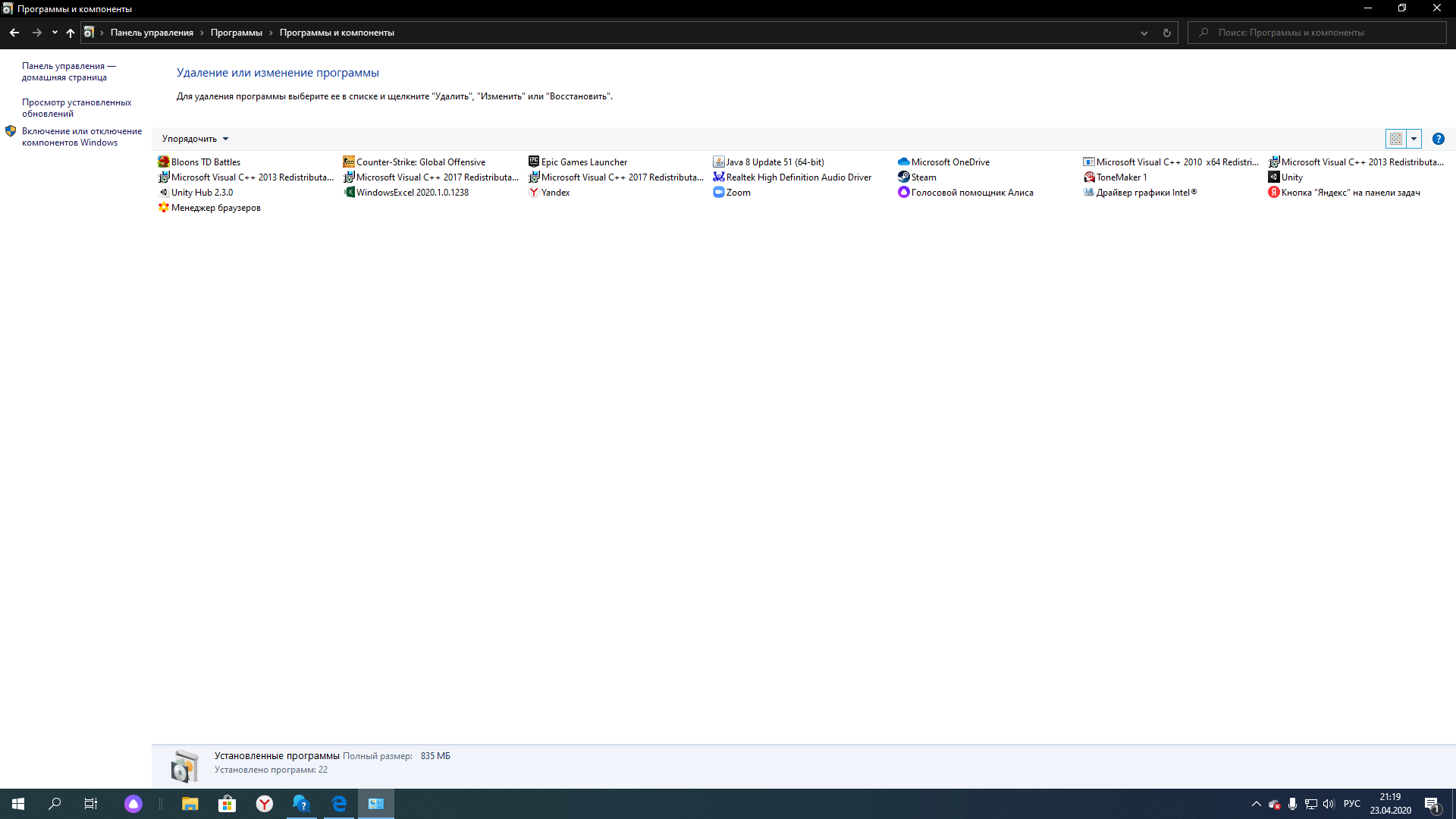Go up one level with up arrow
The image size is (1456, 819).
click(71, 33)
